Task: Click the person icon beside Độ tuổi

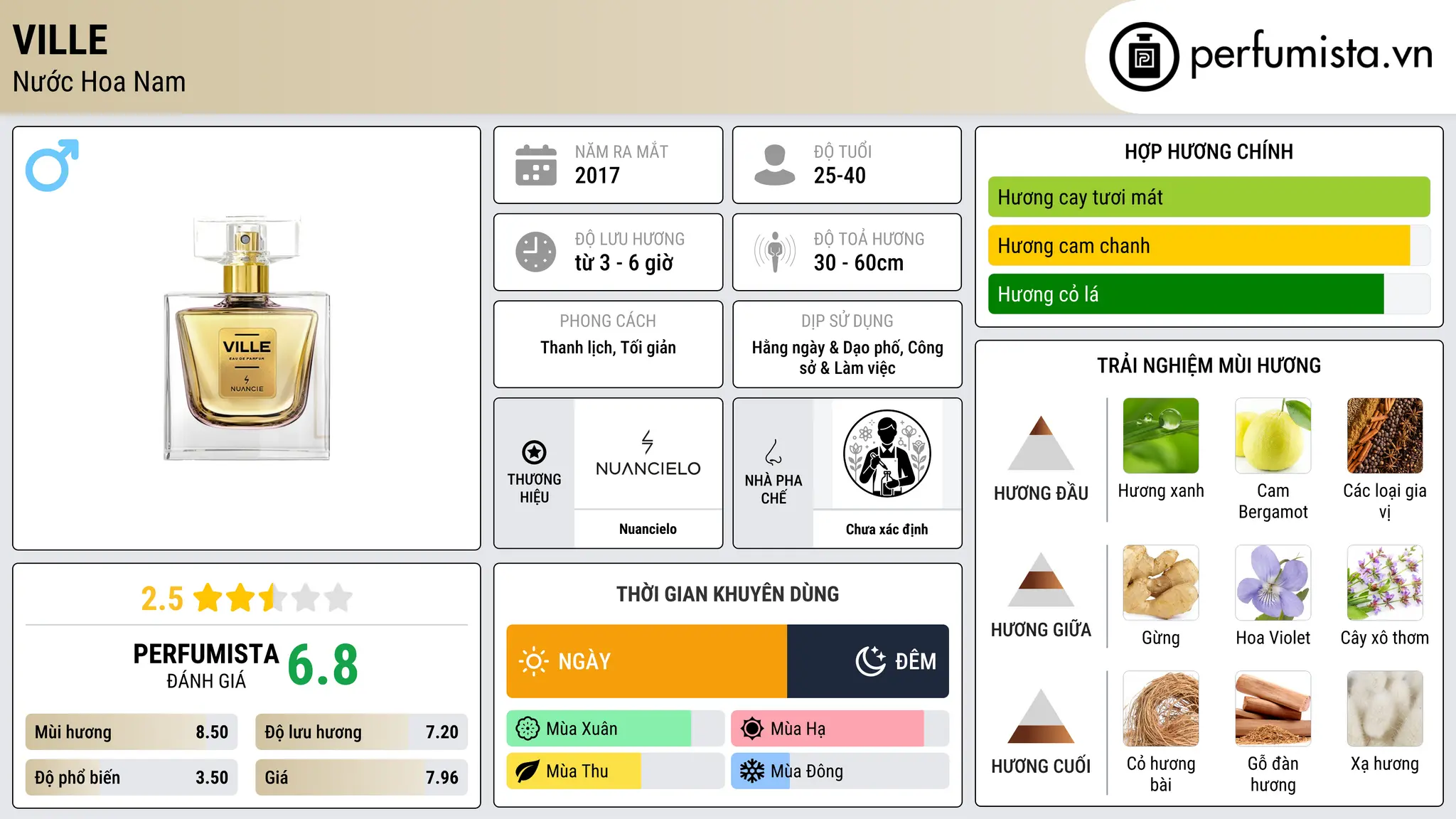Action: tap(774, 165)
